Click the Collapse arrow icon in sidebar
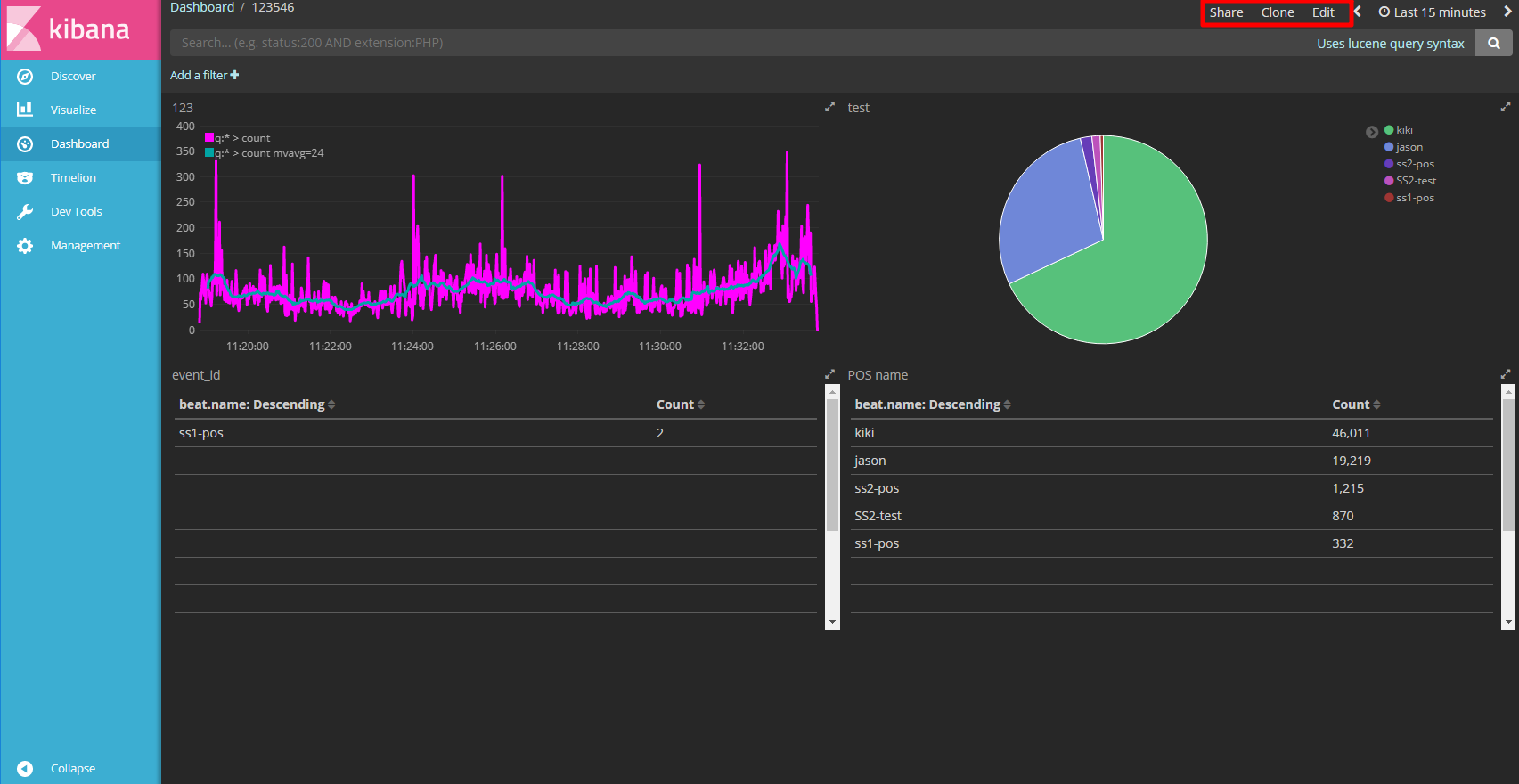1519x784 pixels. pos(25,769)
